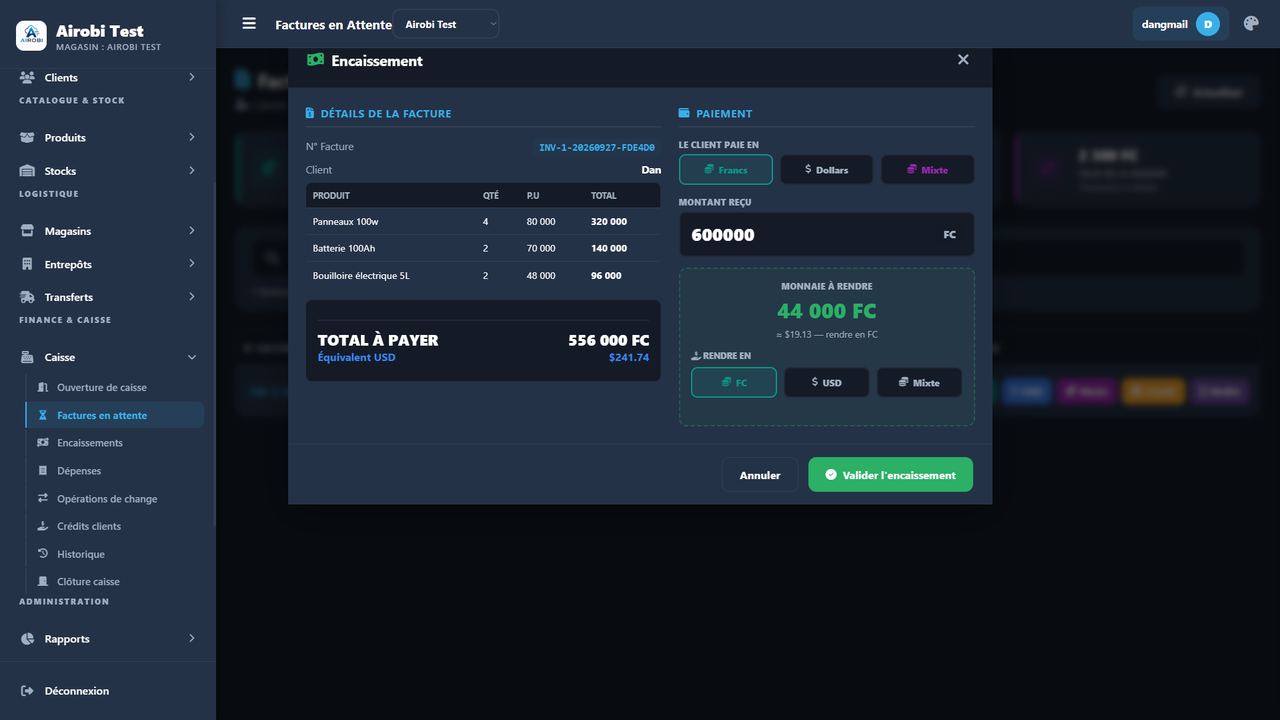Click Valider l'encaissement button

point(890,475)
